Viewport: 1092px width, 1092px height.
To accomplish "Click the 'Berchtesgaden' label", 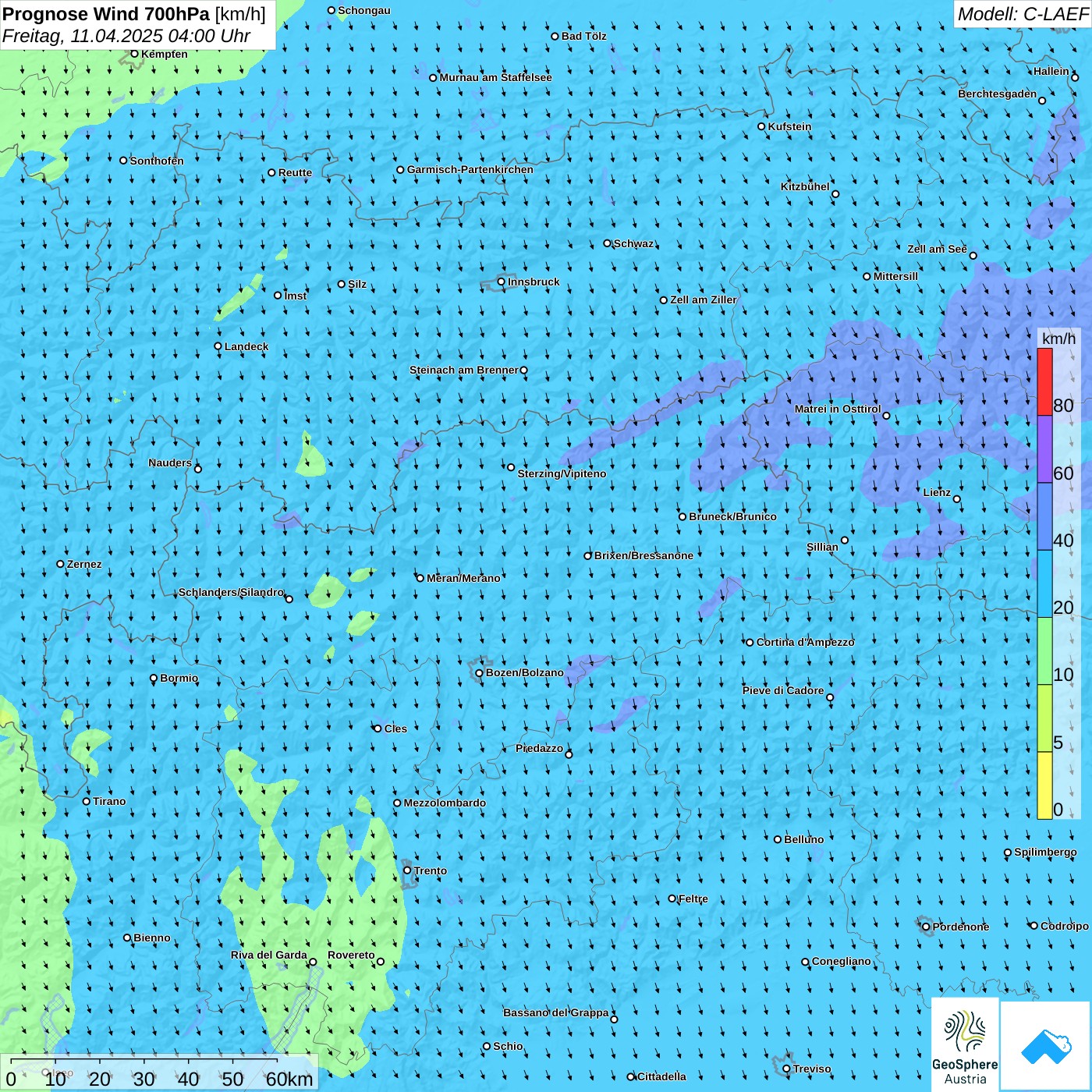I will (x=998, y=94).
